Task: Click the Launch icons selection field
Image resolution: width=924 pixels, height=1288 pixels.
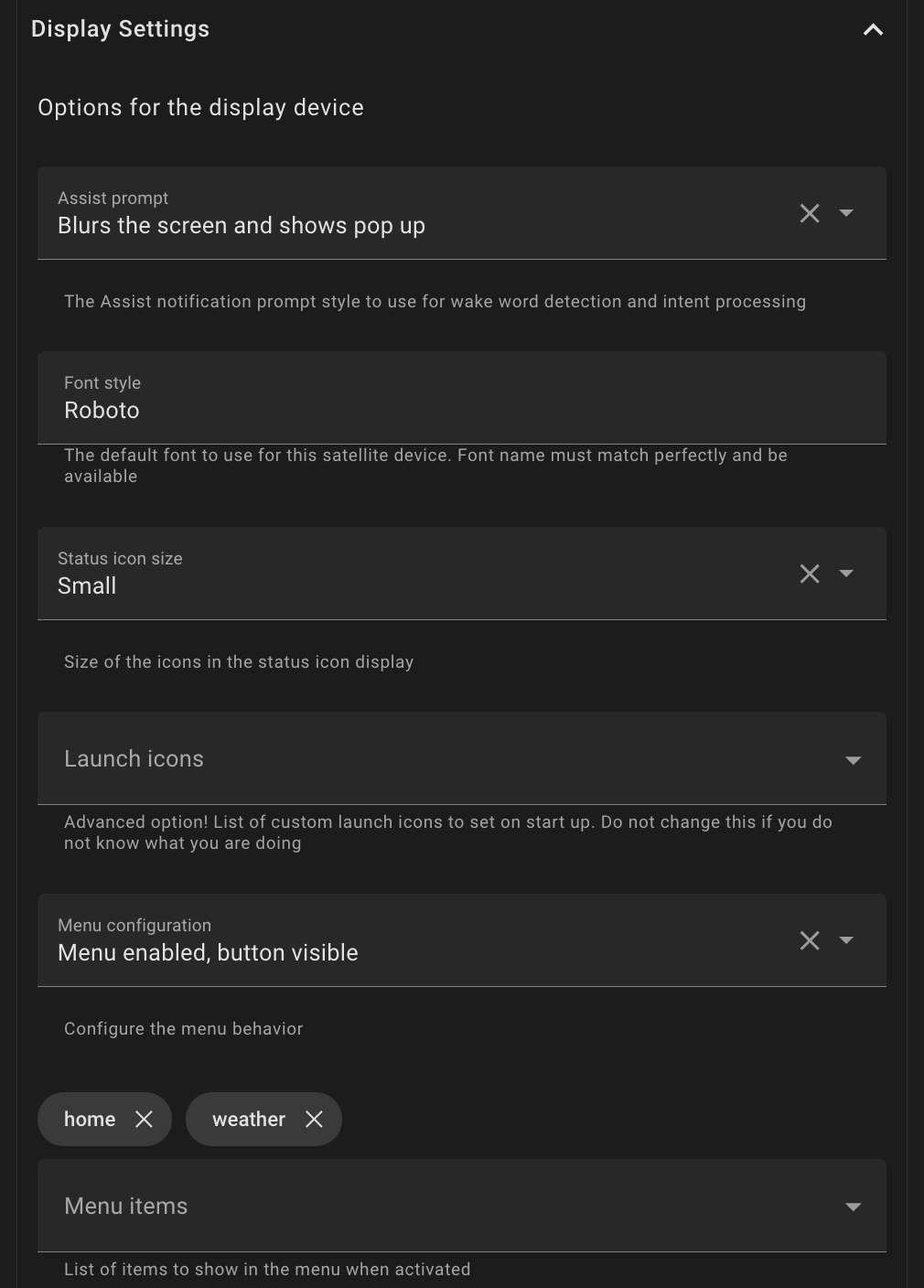Action: (462, 758)
